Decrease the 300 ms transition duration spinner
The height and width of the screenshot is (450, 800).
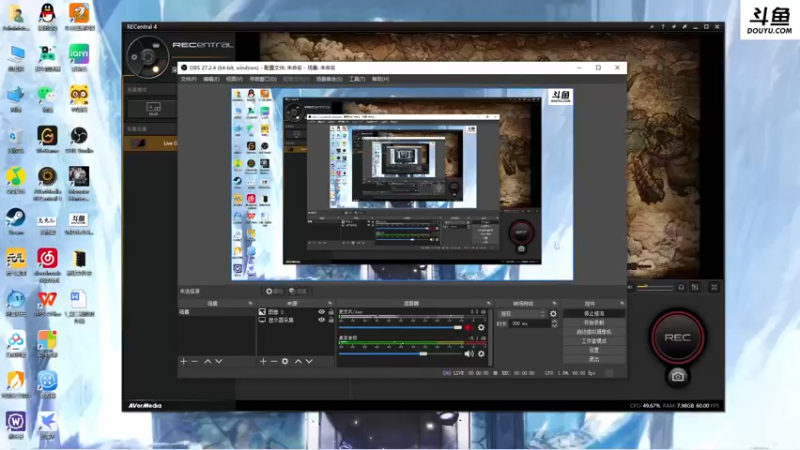555,326
